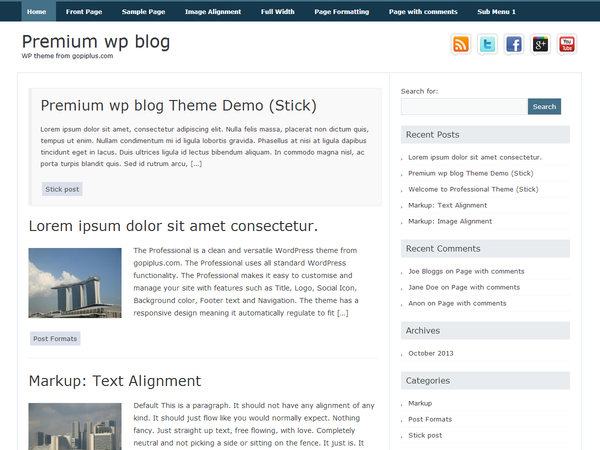The height and width of the screenshot is (450, 600).
Task: Click inside the Search for input field
Action: pyautogui.click(x=464, y=106)
